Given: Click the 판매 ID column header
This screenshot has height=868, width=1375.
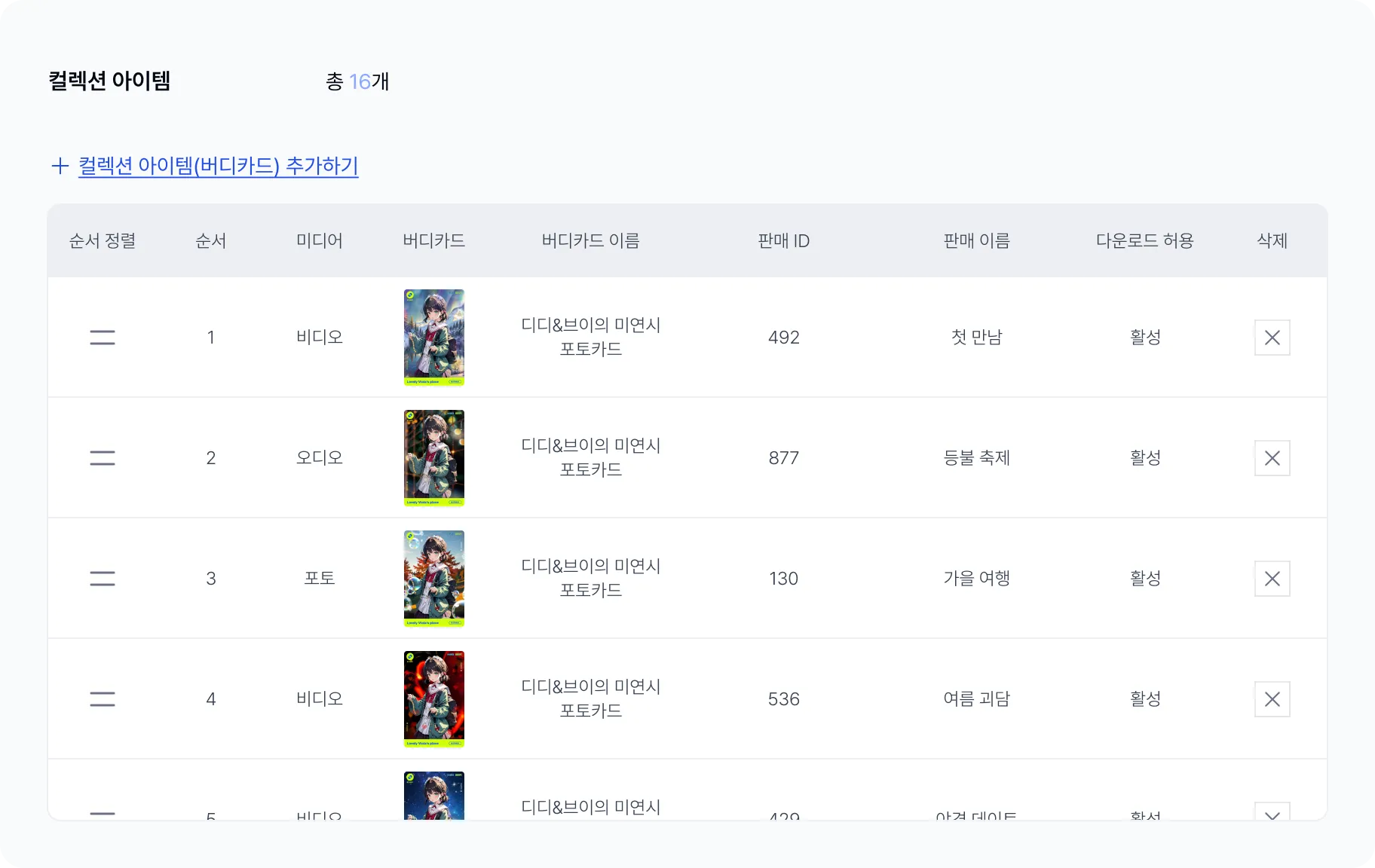Looking at the screenshot, I should click(x=784, y=241).
